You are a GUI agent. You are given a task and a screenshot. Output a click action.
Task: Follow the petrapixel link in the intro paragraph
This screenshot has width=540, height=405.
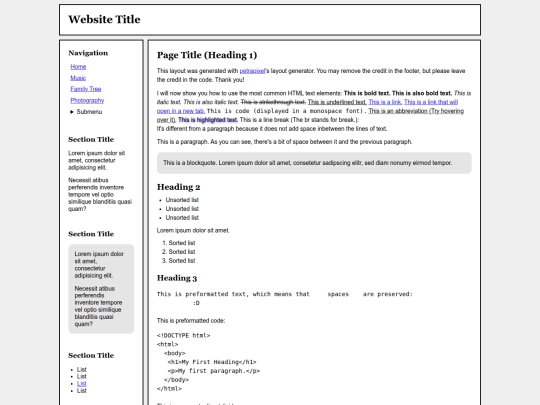[252, 71]
